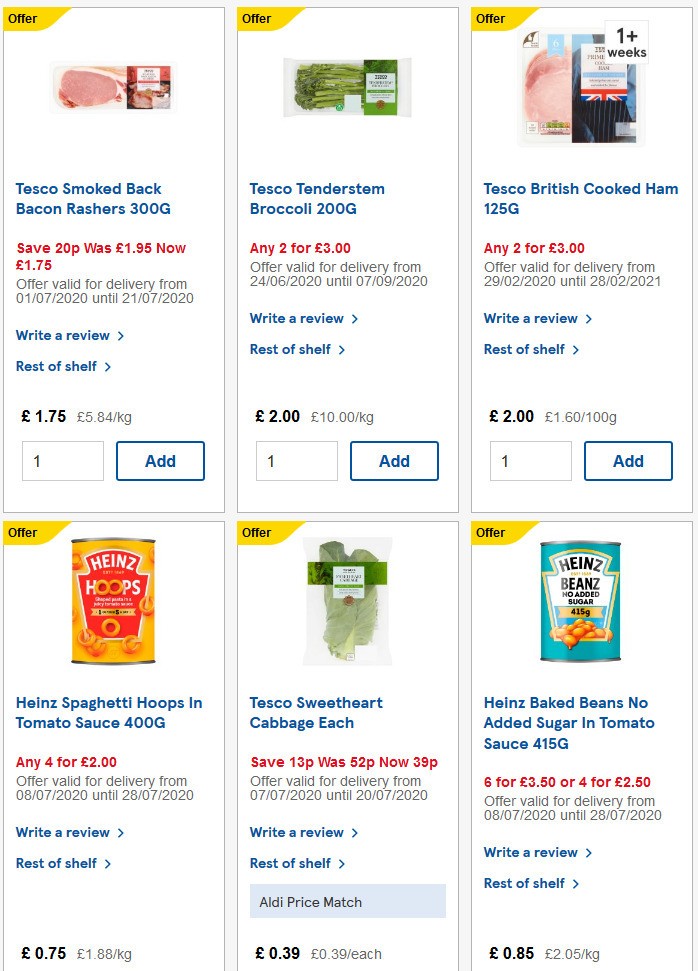Add the British Cooked Ham to basket
The image size is (698, 971).
click(x=628, y=461)
